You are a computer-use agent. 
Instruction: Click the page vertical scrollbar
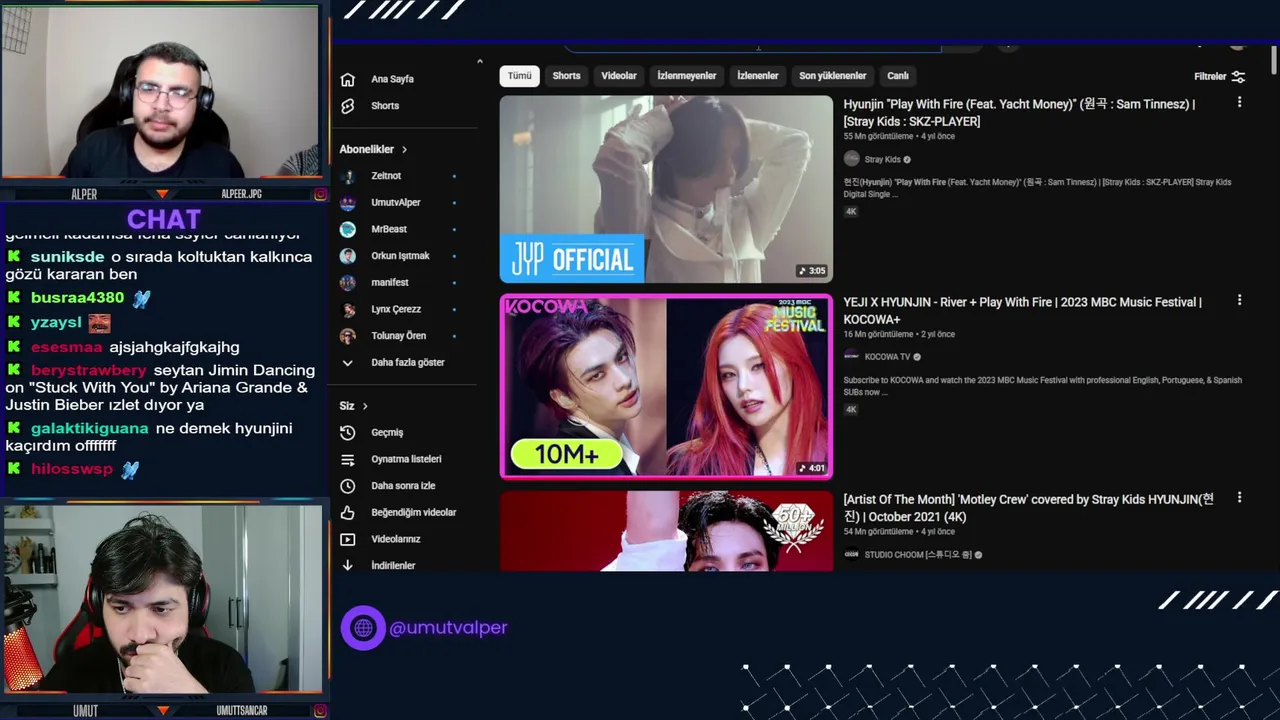pyautogui.click(x=1274, y=60)
